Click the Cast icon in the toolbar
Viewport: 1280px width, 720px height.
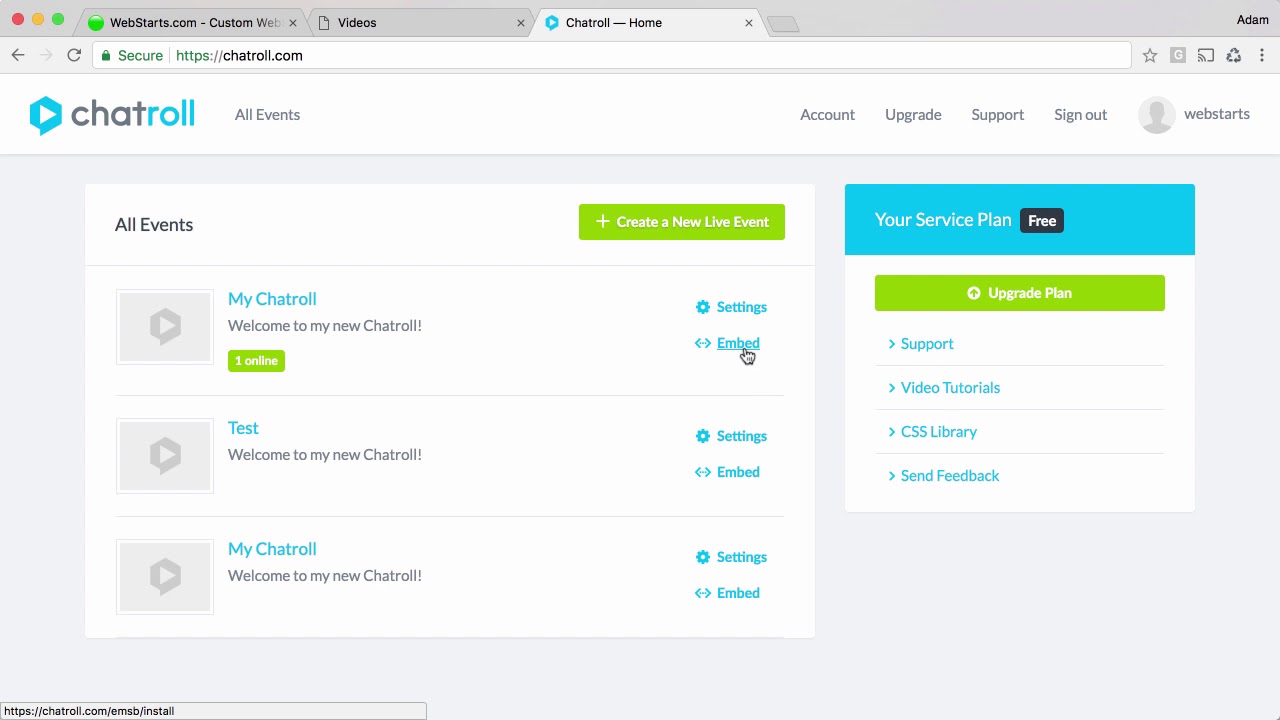coord(1206,56)
